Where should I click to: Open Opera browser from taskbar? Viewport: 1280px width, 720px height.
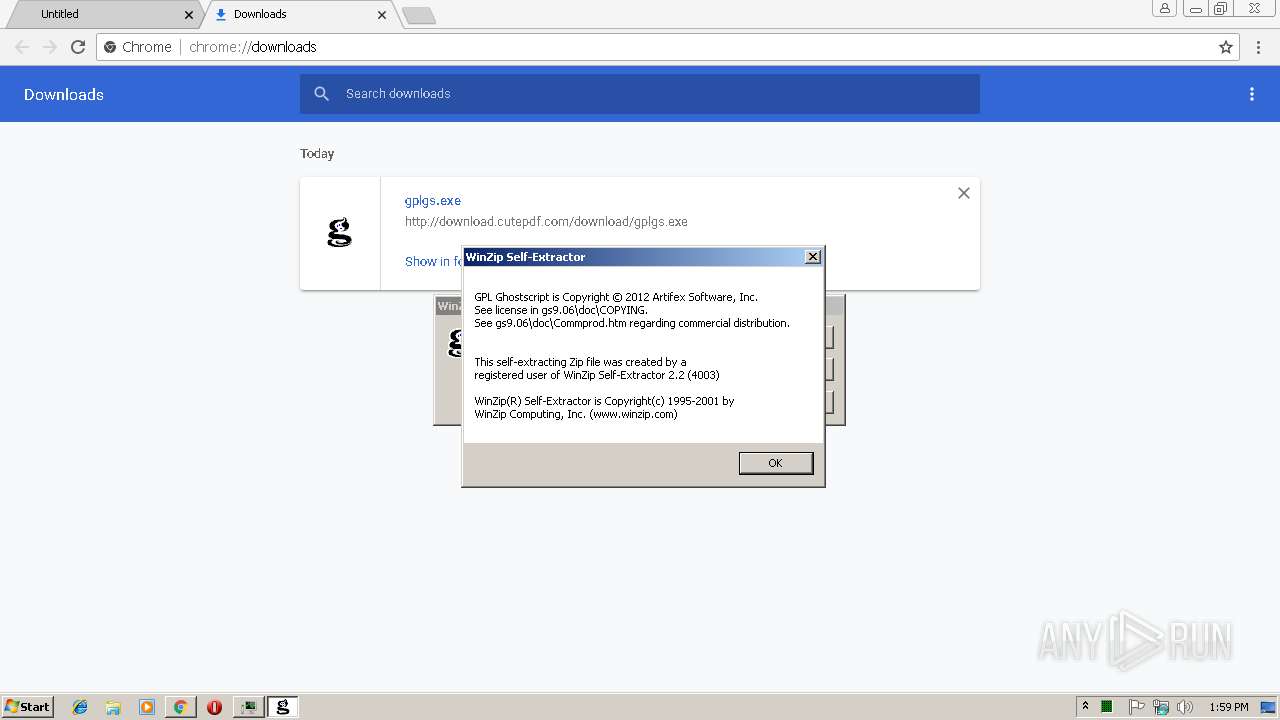pyautogui.click(x=214, y=707)
